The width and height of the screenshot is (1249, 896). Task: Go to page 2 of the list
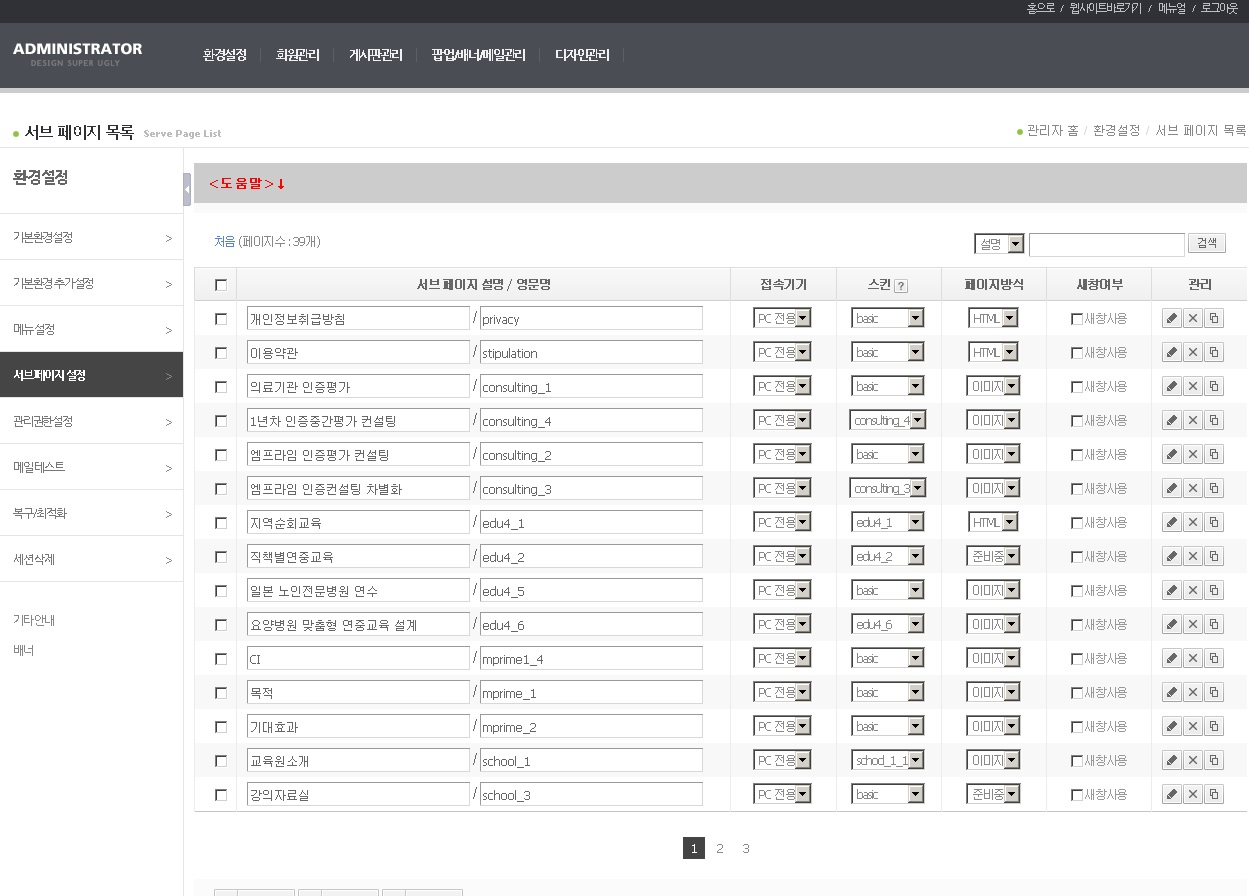point(719,849)
